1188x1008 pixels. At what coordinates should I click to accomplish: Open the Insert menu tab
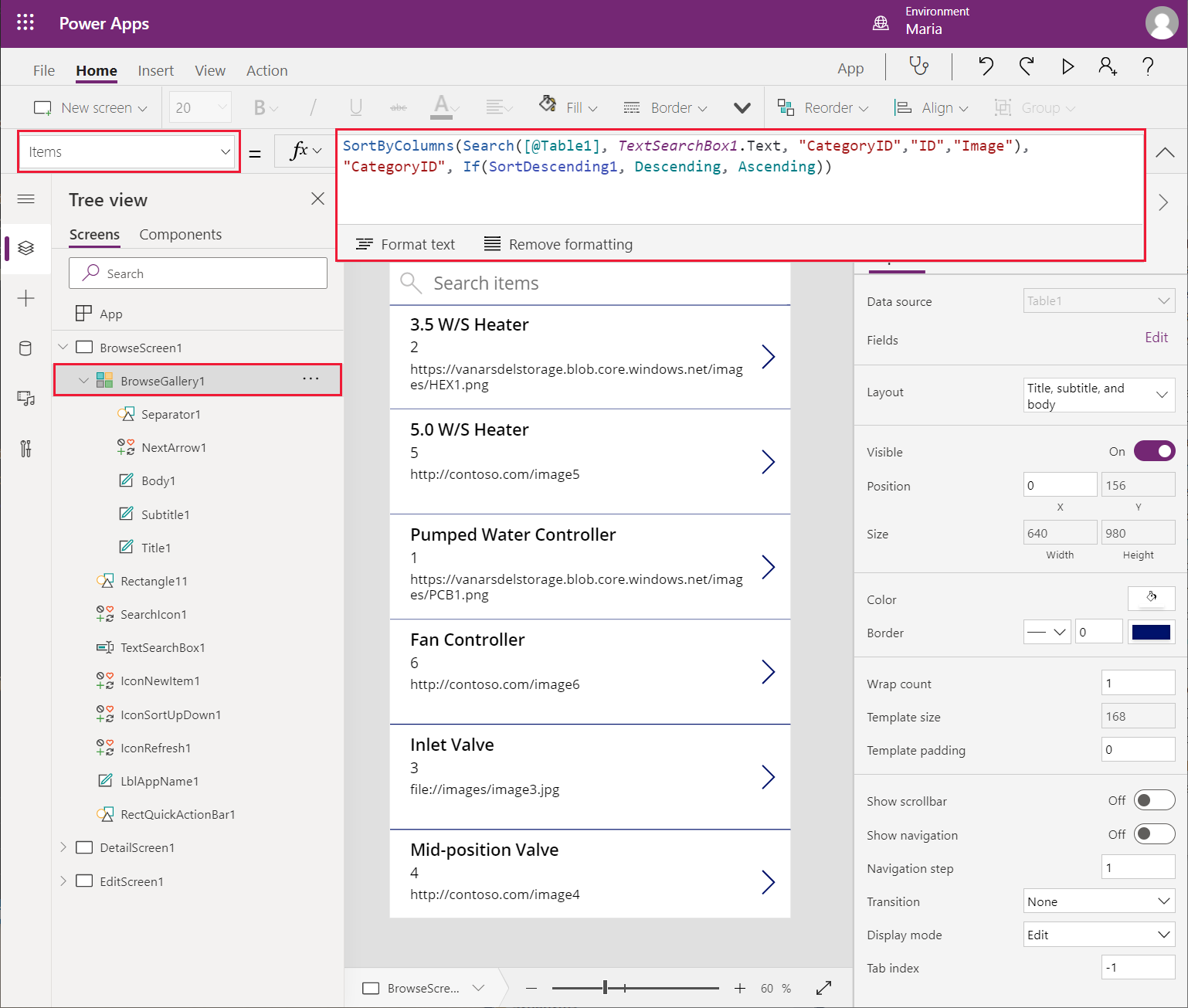(155, 70)
